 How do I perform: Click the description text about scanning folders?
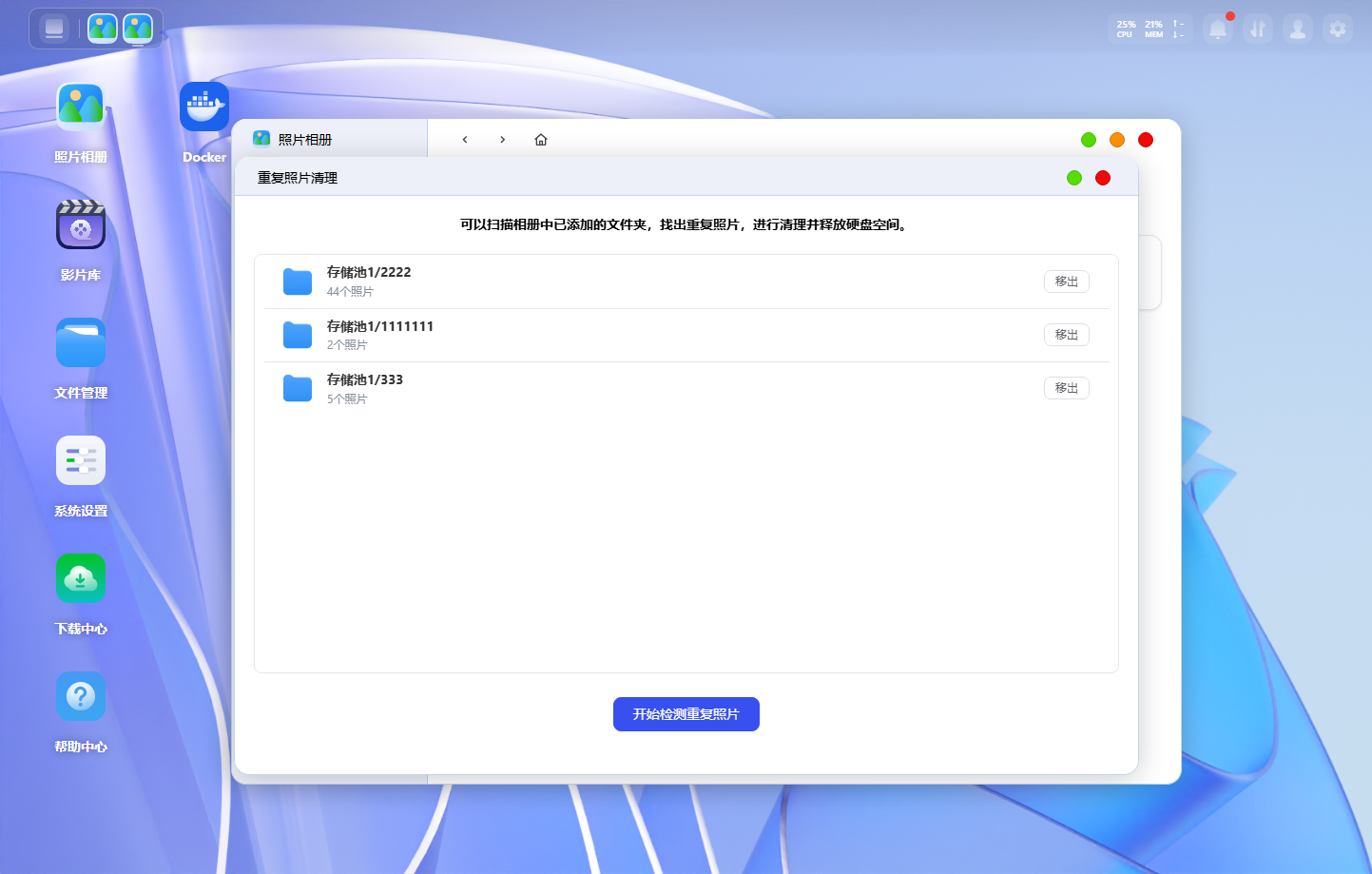686,225
